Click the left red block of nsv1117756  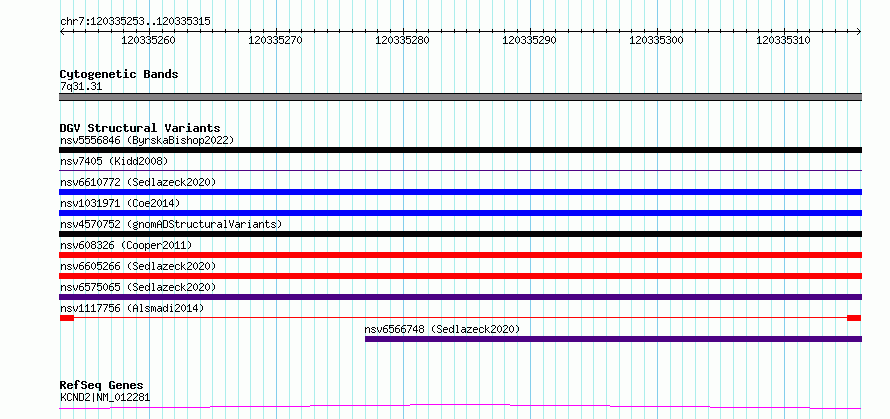click(67, 318)
